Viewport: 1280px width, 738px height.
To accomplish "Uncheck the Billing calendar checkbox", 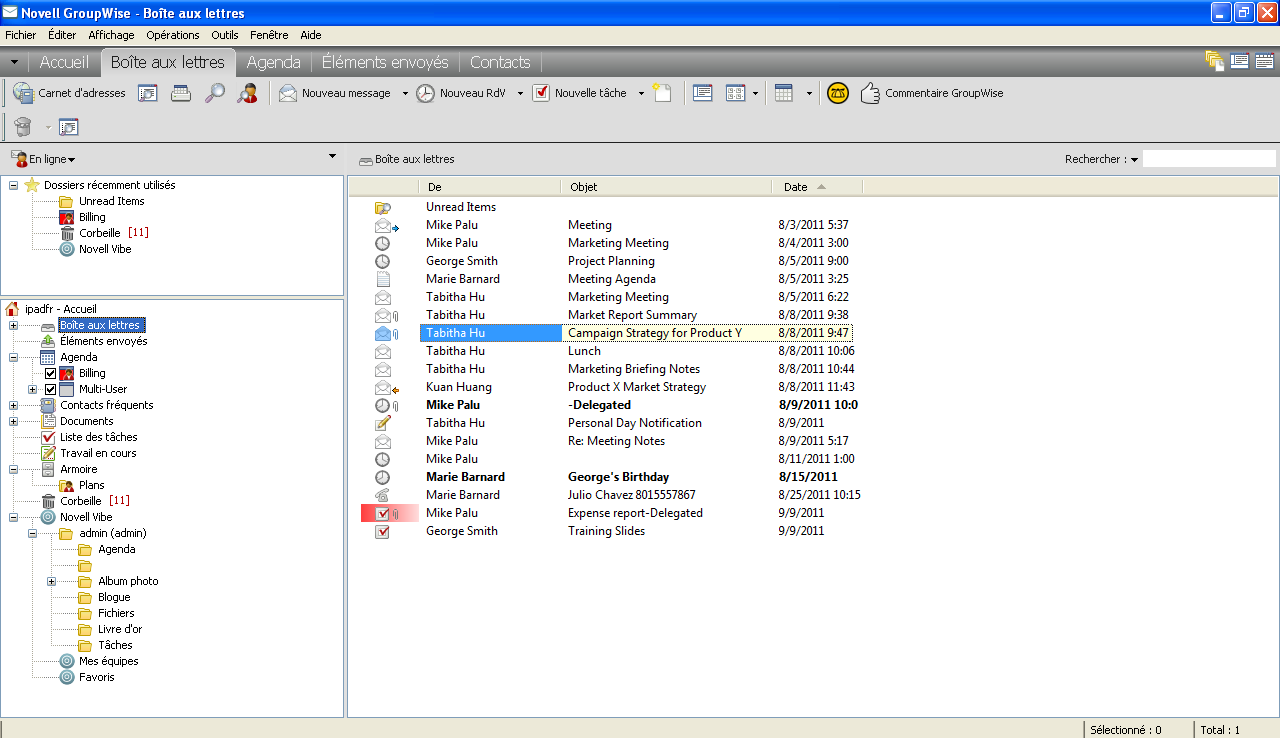I will click(x=50, y=373).
